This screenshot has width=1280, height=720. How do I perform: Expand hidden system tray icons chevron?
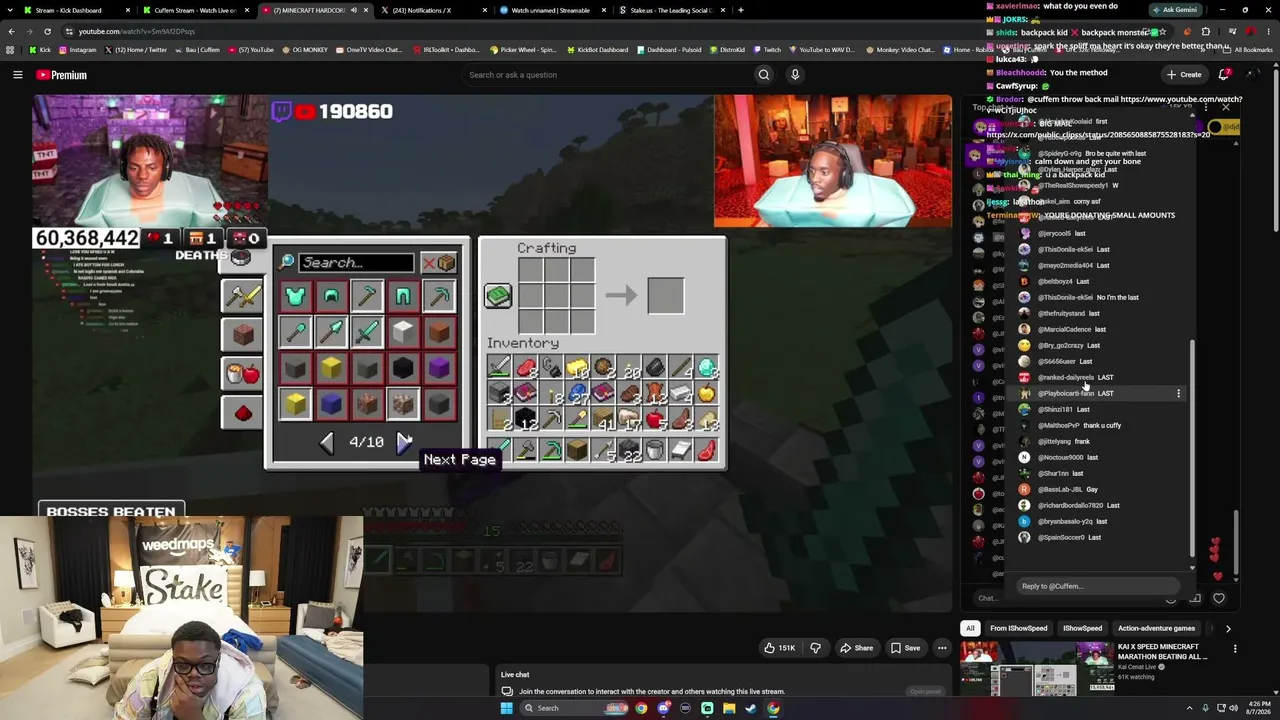[1189, 708]
